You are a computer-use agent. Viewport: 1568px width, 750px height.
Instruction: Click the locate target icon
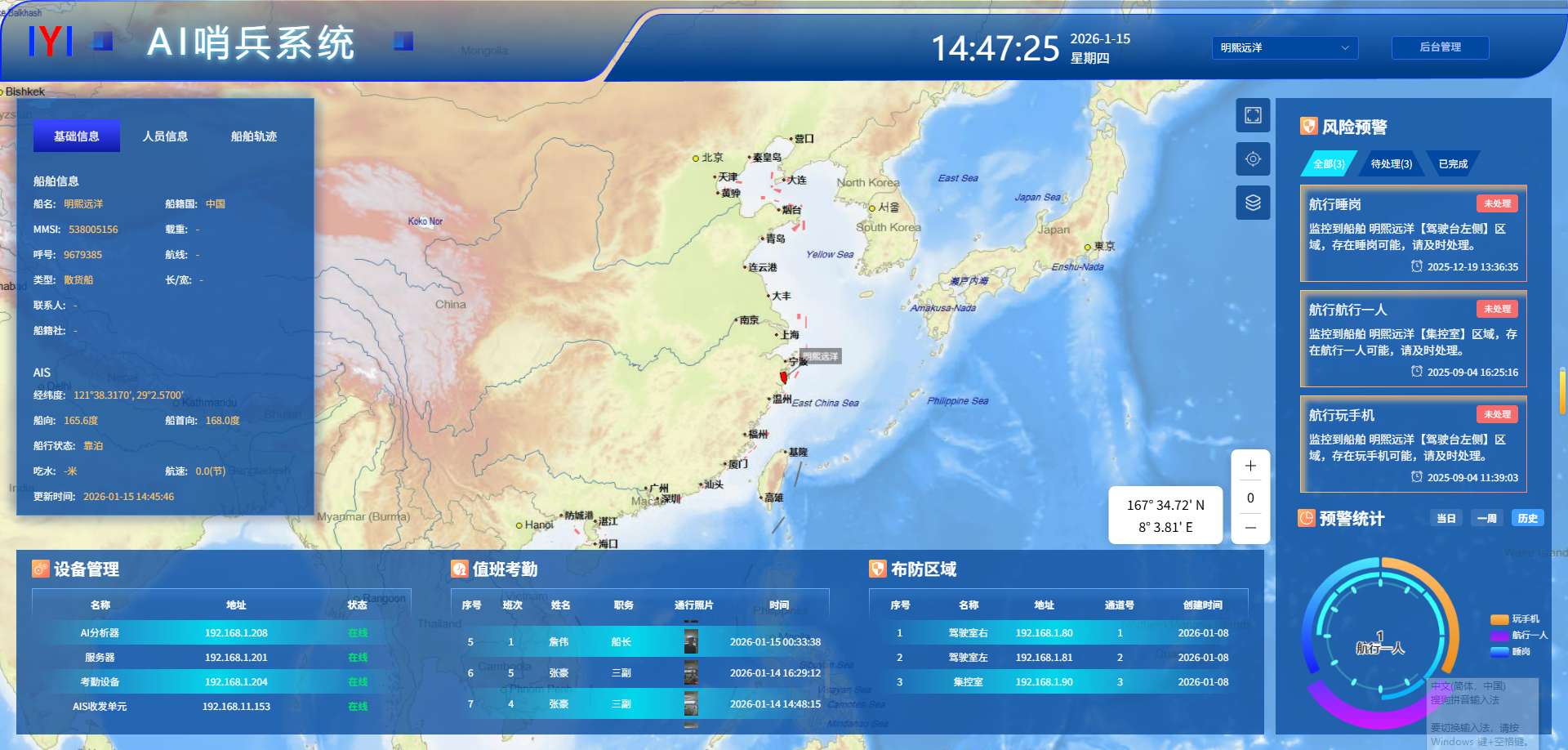coord(1253,159)
